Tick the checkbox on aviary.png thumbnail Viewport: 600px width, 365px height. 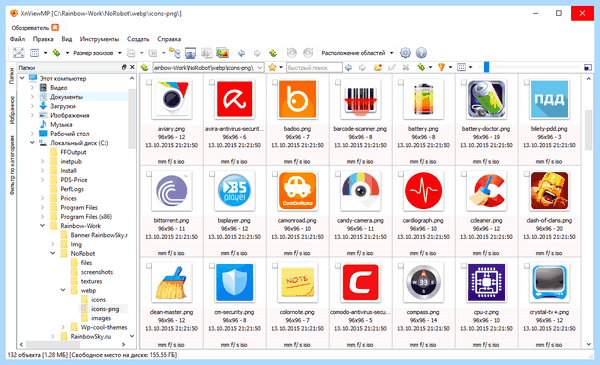(149, 82)
